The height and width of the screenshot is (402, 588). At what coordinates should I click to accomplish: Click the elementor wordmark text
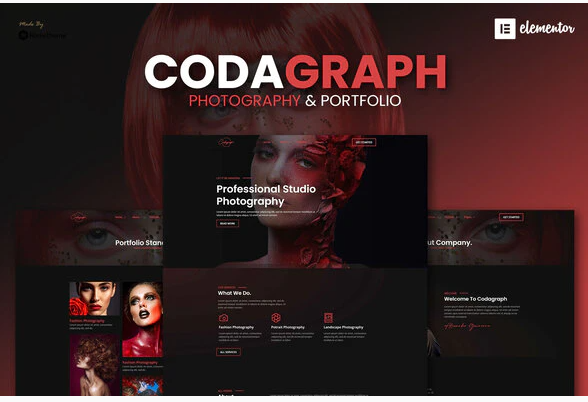[547, 28]
